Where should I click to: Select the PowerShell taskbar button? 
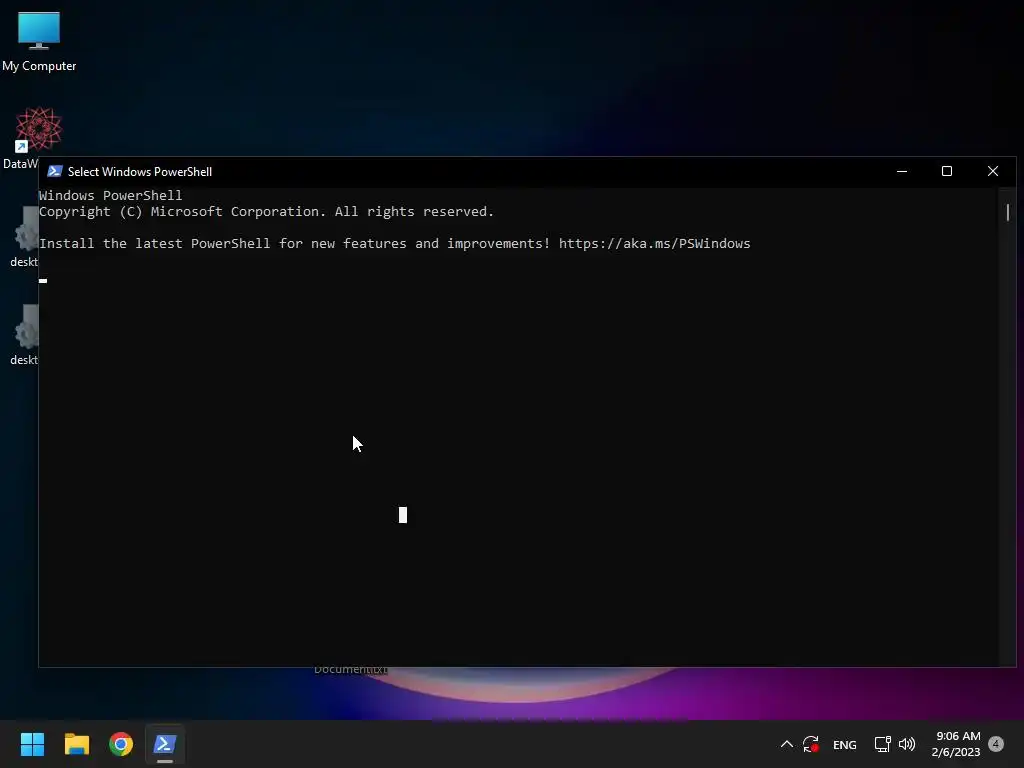tap(165, 744)
